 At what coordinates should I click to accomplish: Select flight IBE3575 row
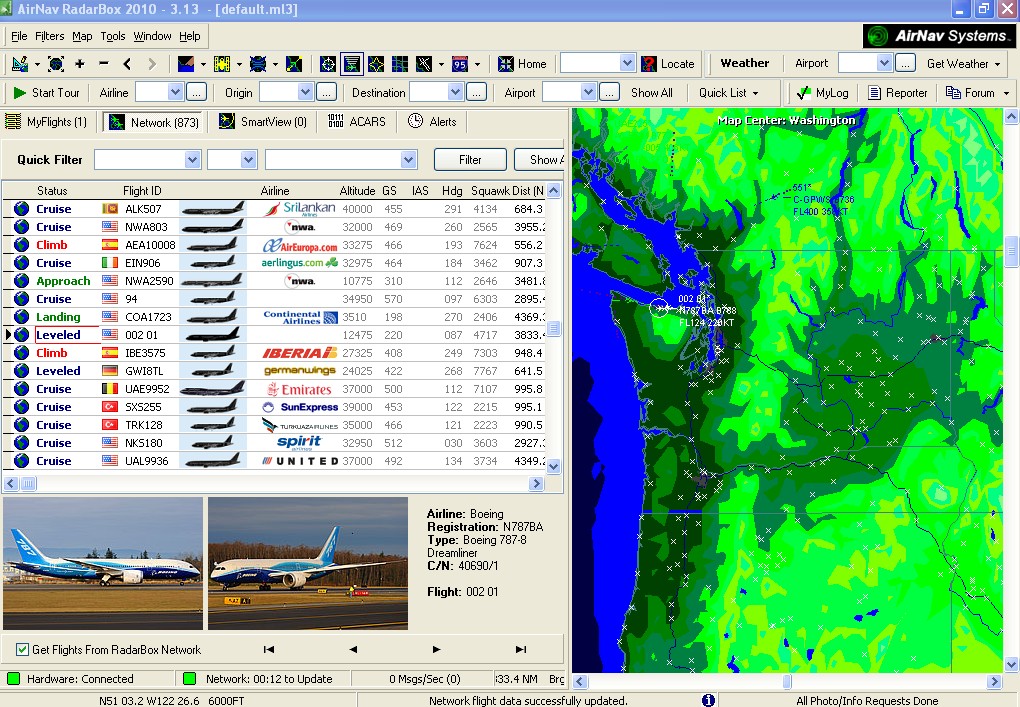coord(274,353)
